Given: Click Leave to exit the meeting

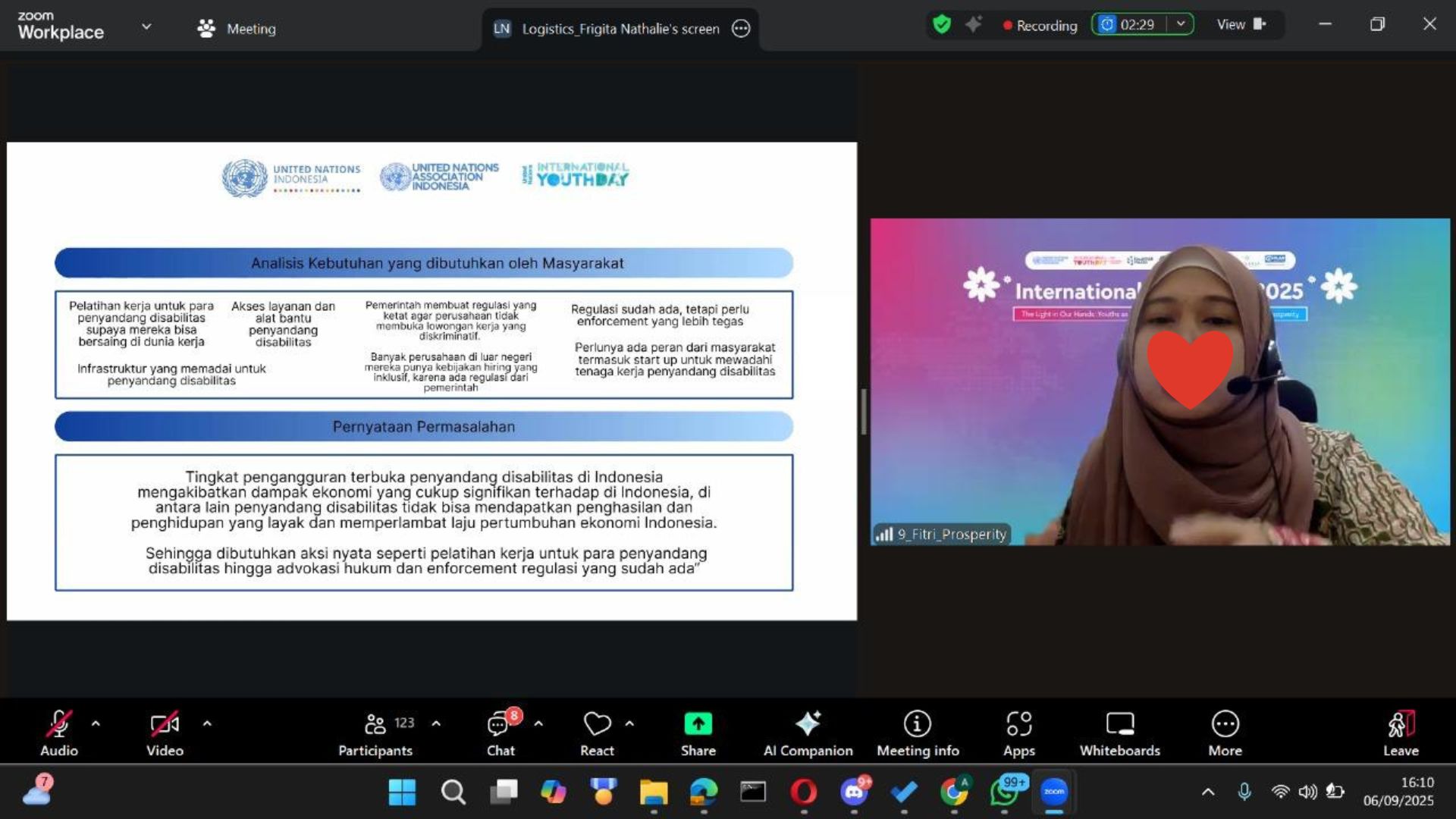Looking at the screenshot, I should 1401,730.
